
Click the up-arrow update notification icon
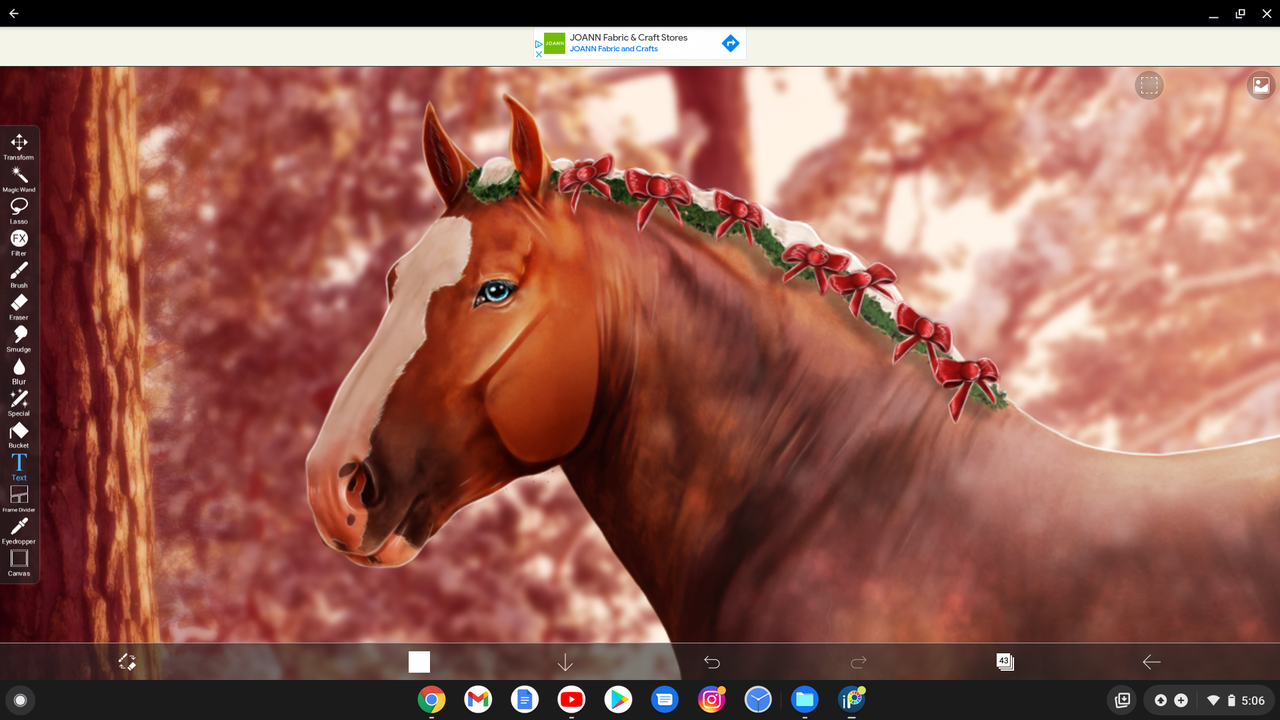pyautogui.click(x=1161, y=700)
